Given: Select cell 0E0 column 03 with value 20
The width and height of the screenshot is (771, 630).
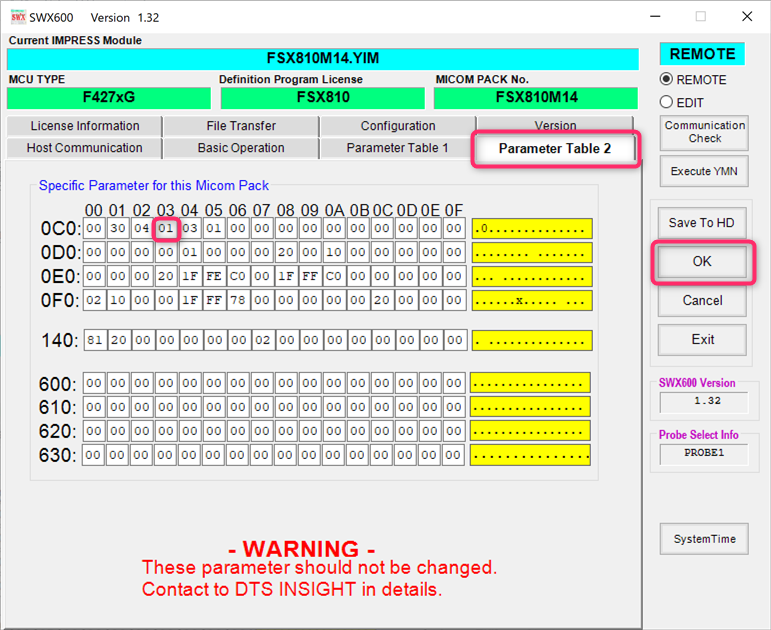Looking at the screenshot, I should click(x=166, y=276).
